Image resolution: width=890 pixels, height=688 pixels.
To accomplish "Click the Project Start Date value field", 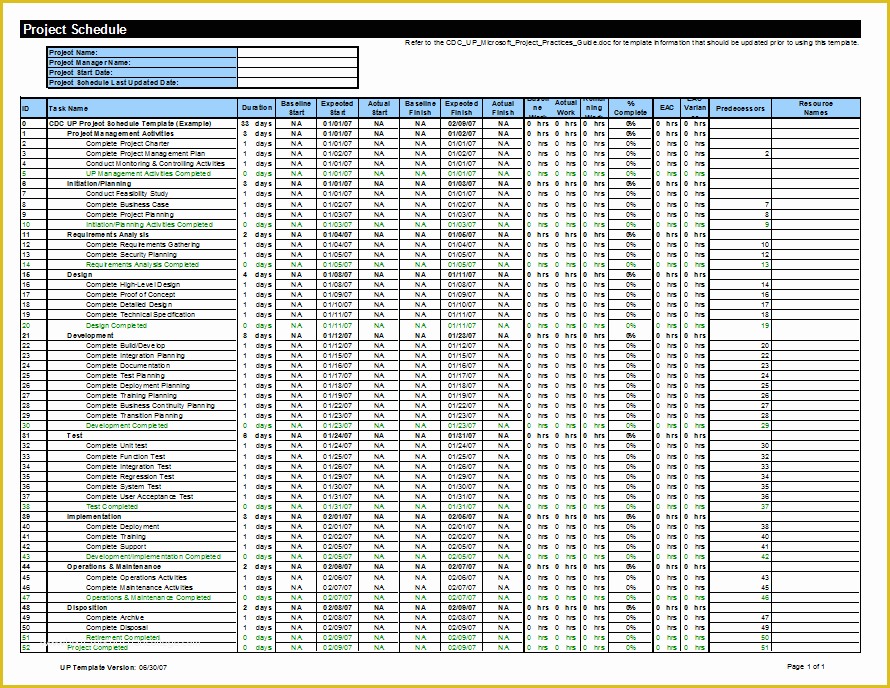I will click(x=297, y=73).
